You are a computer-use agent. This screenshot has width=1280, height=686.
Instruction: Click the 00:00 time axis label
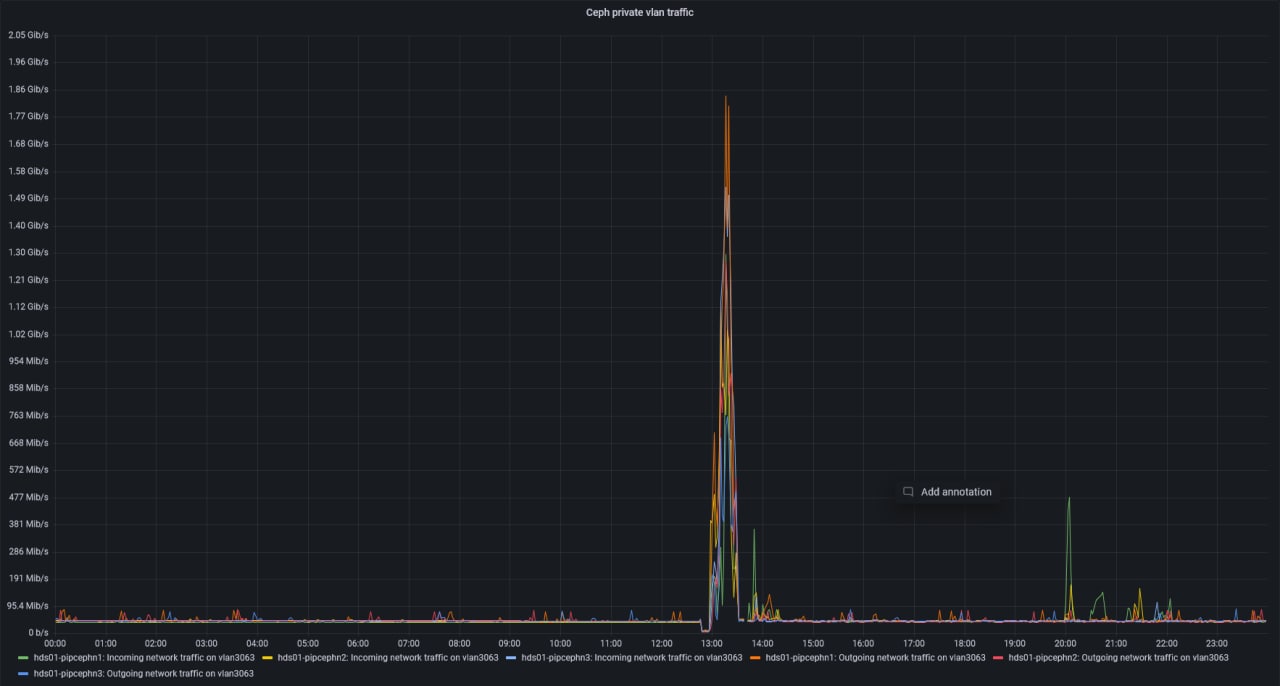click(x=55, y=643)
